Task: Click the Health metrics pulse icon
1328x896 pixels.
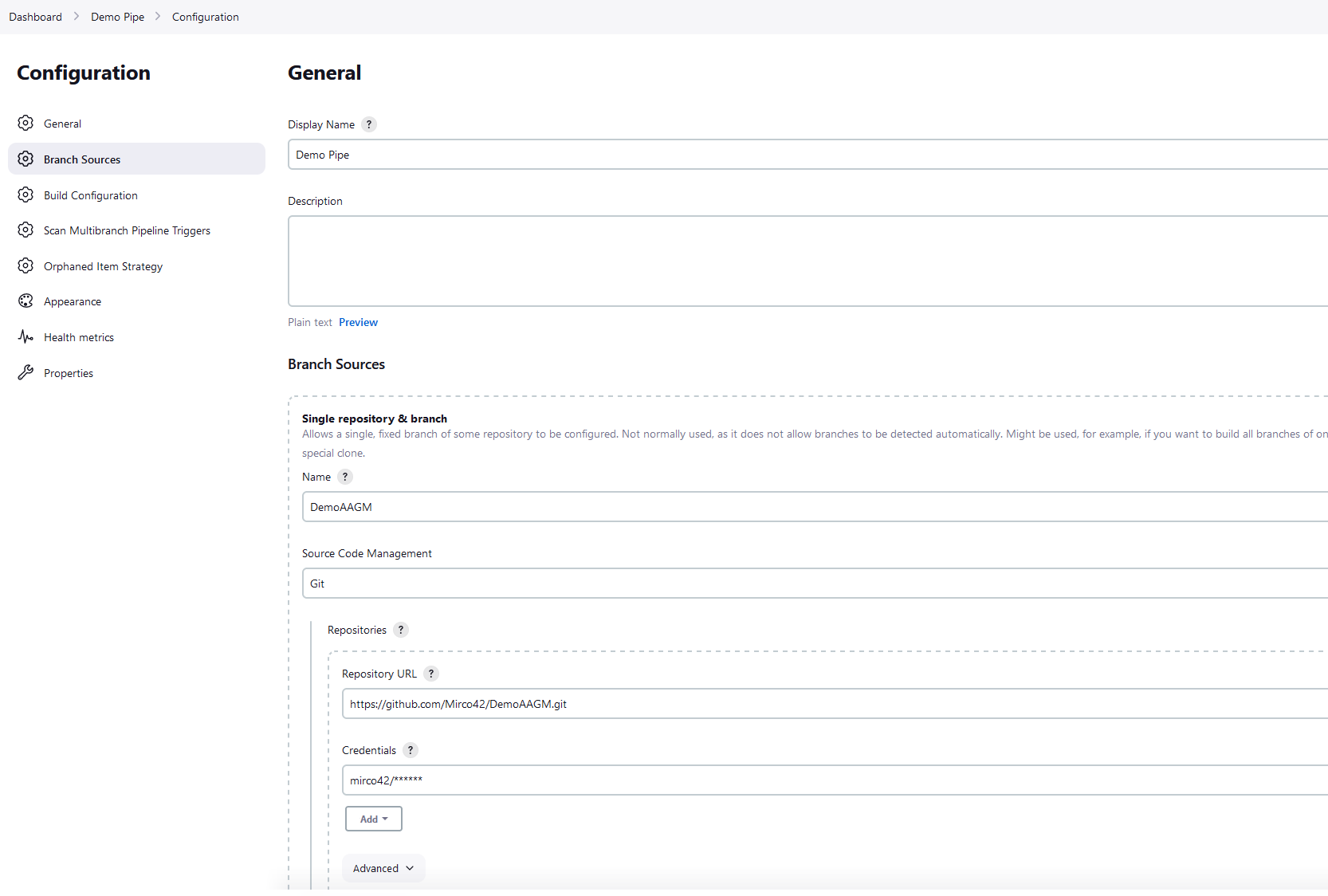Action: click(26, 337)
